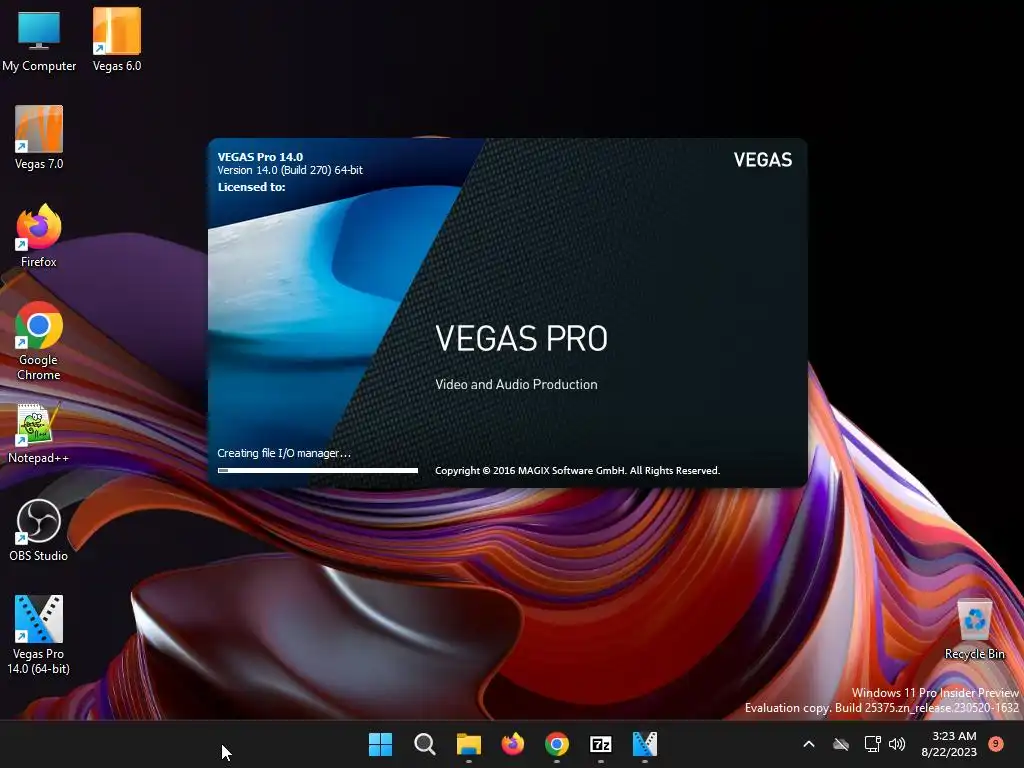Click the cloud sync tray icon

tap(841, 744)
